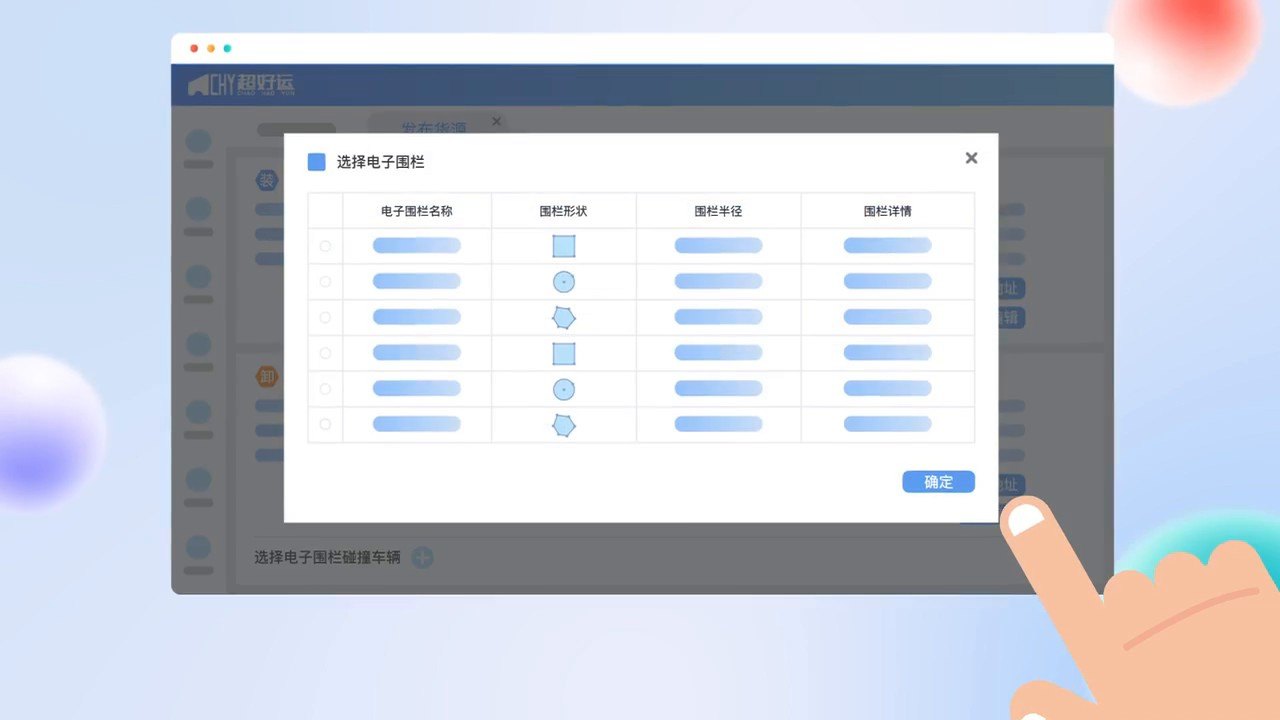Select the second row radio button
Viewport: 1280px width, 720px height.
point(325,282)
